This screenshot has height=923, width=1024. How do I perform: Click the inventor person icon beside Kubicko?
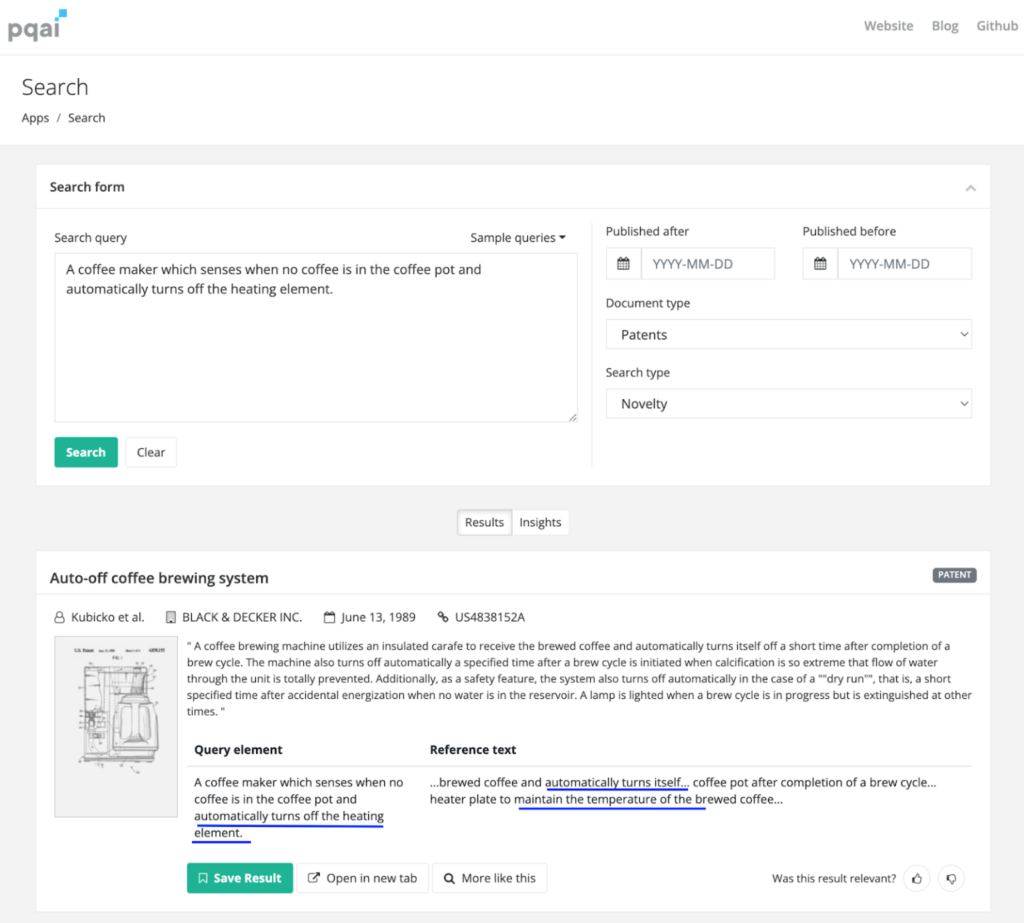click(x=59, y=617)
